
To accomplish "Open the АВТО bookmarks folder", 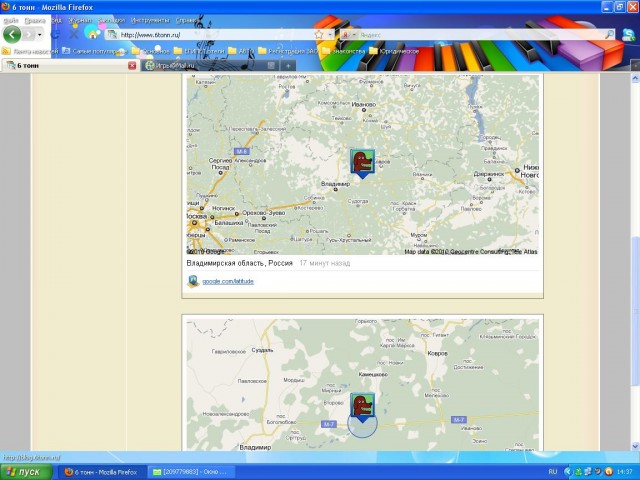I will tap(241, 51).
